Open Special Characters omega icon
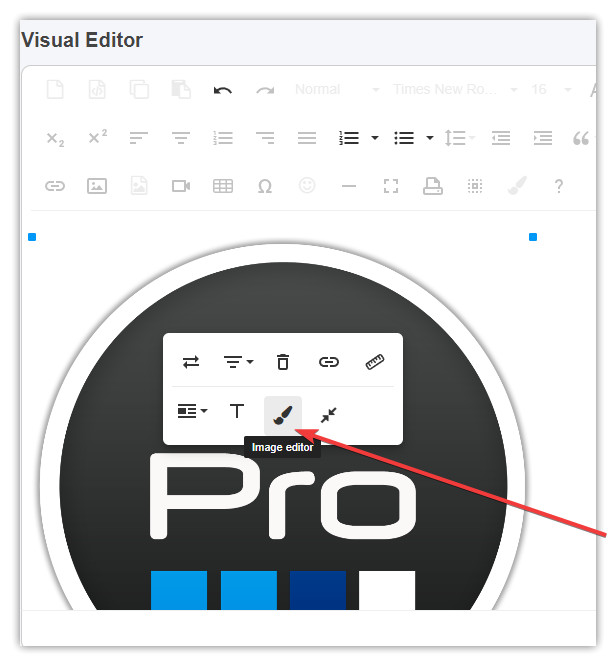The image size is (616, 666). (x=265, y=186)
